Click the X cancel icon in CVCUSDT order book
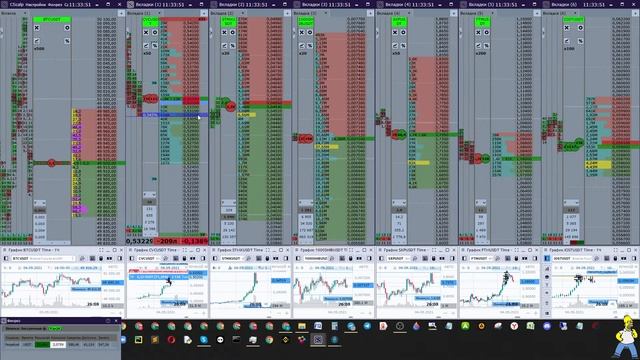The height and width of the screenshot is (360, 640). (146, 32)
